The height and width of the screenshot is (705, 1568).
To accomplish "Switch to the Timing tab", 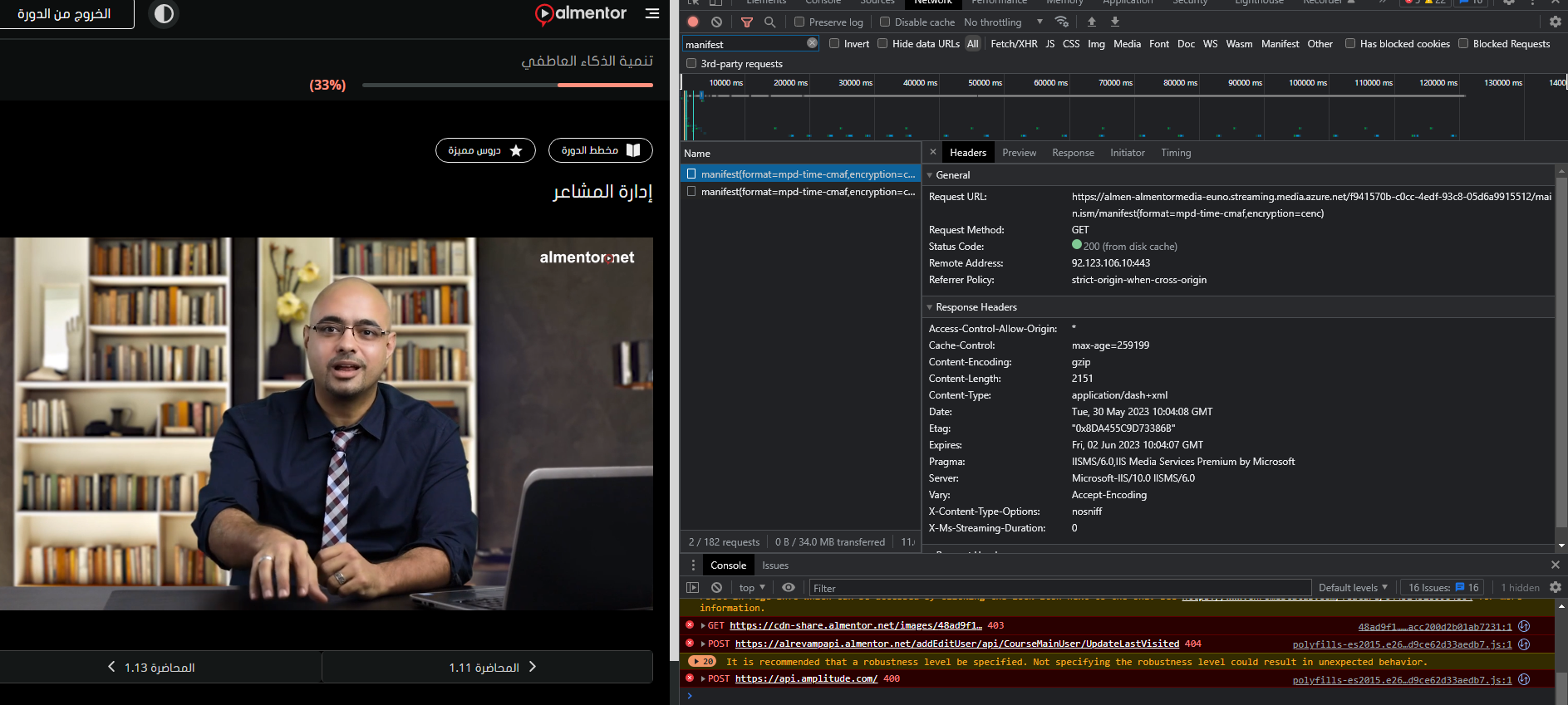I will [x=1176, y=153].
